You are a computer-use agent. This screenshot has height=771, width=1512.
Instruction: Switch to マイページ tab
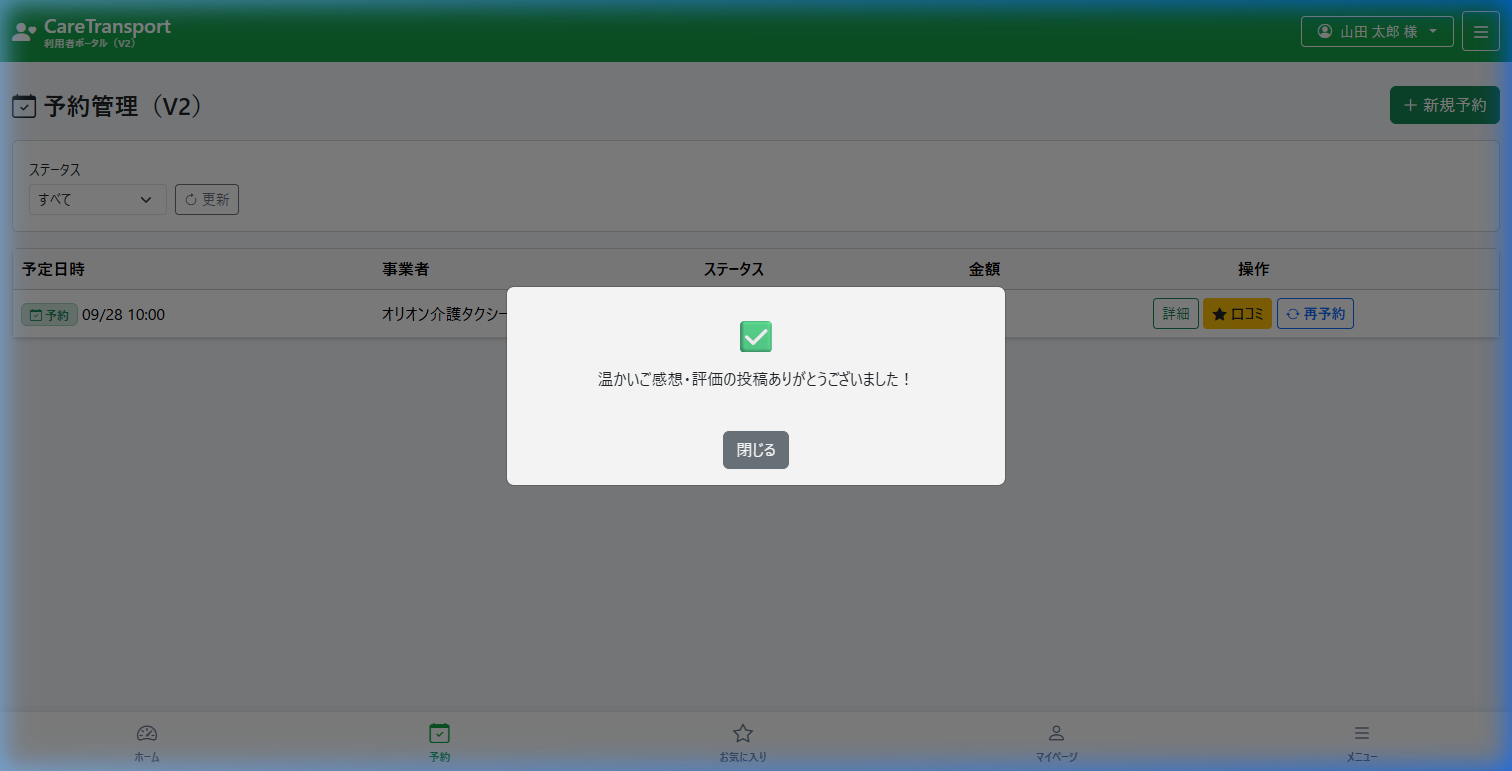point(1056,743)
